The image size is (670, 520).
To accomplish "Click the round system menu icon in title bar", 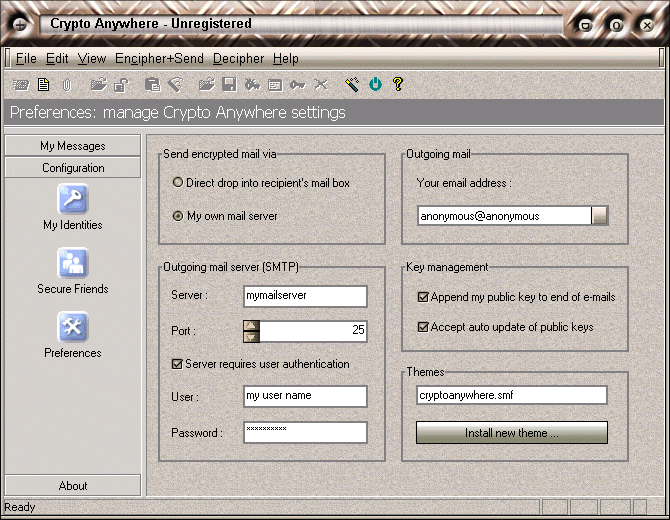I will tap(20, 25).
